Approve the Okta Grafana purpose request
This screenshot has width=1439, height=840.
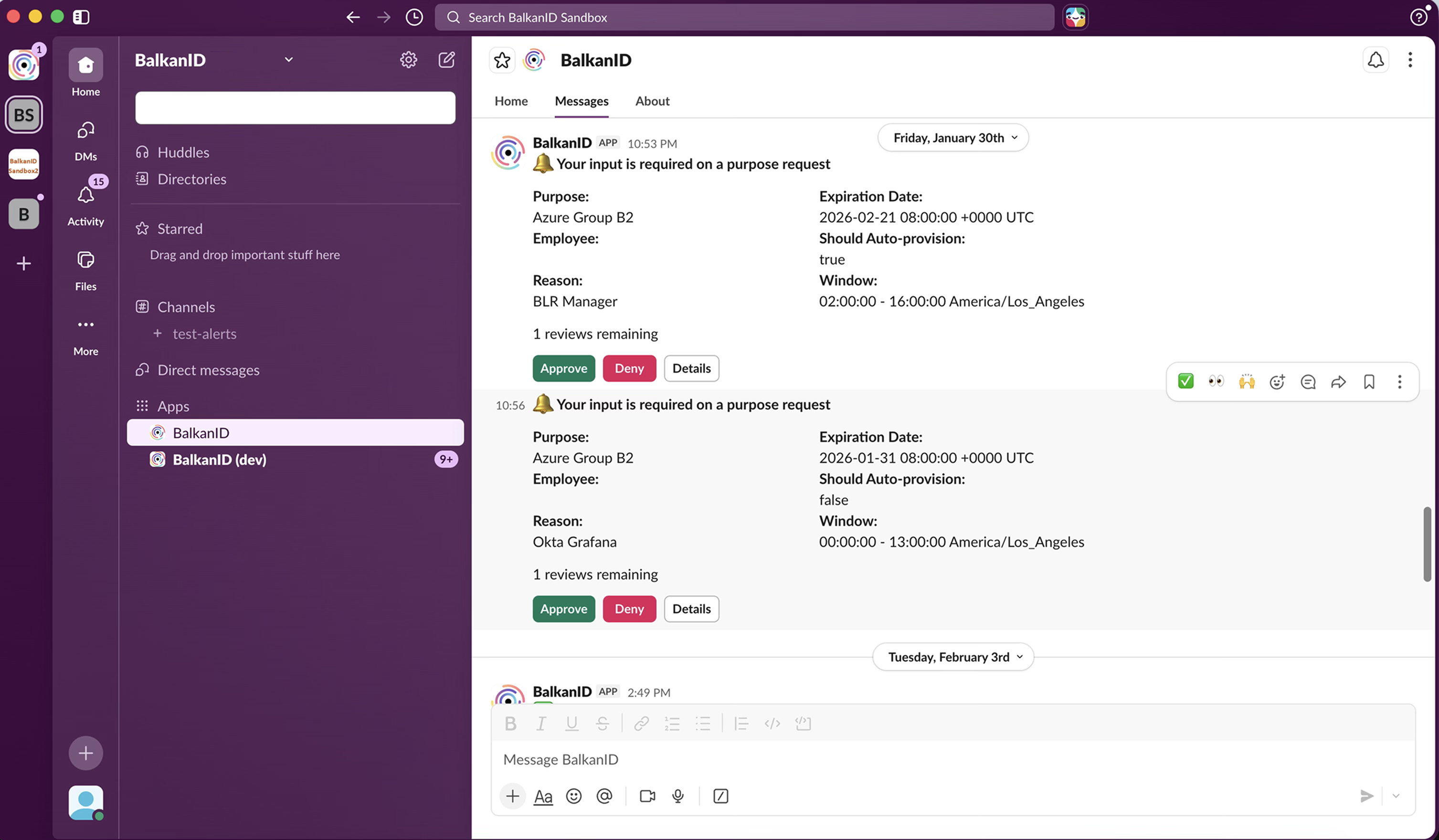563,609
